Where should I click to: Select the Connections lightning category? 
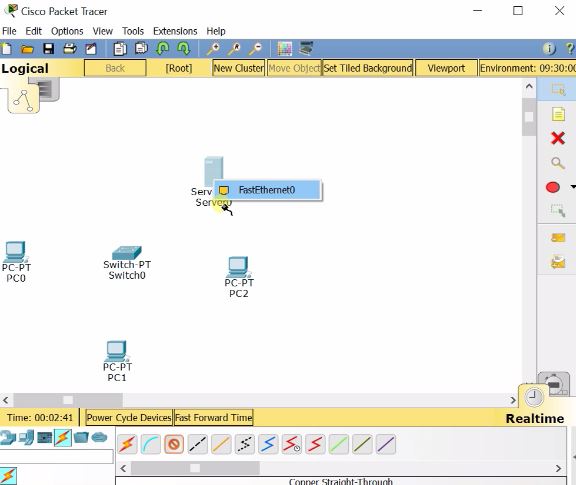point(63,438)
